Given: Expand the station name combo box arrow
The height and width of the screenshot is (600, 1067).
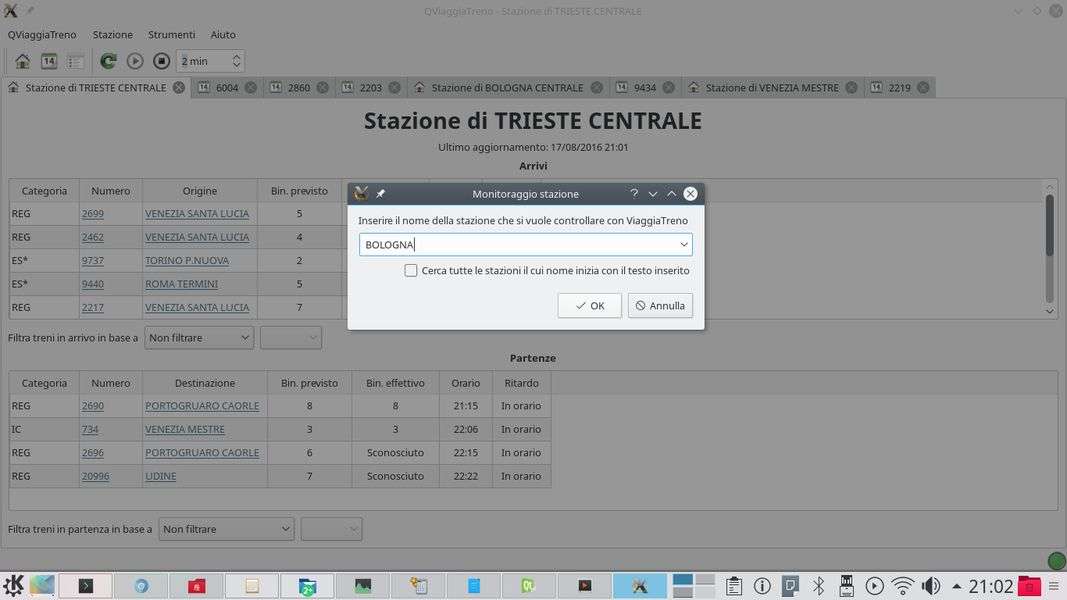Looking at the screenshot, I should coord(684,245).
